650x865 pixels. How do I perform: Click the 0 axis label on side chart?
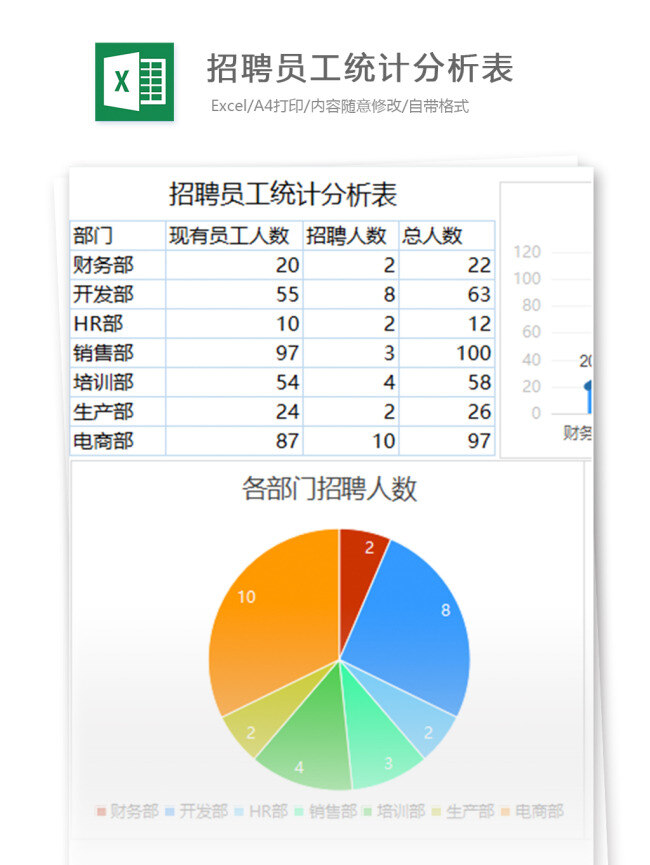click(536, 413)
